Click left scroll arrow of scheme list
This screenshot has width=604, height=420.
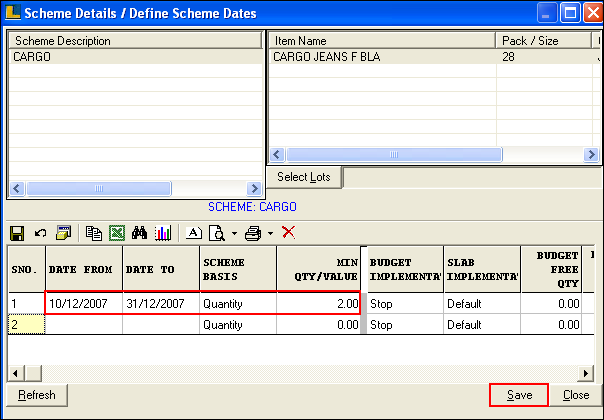coord(17,188)
